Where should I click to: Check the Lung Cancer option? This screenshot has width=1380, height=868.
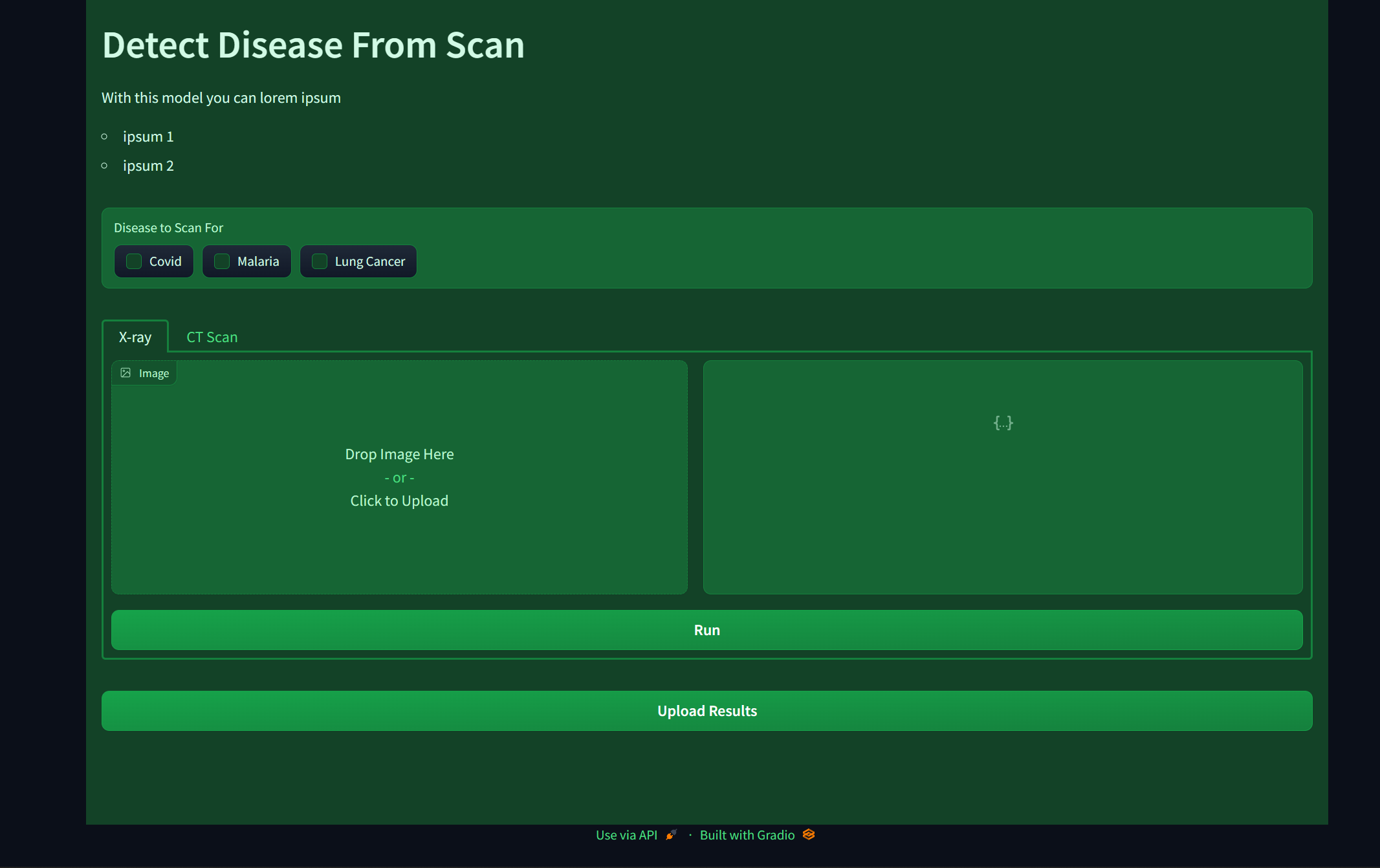pyautogui.click(x=320, y=261)
